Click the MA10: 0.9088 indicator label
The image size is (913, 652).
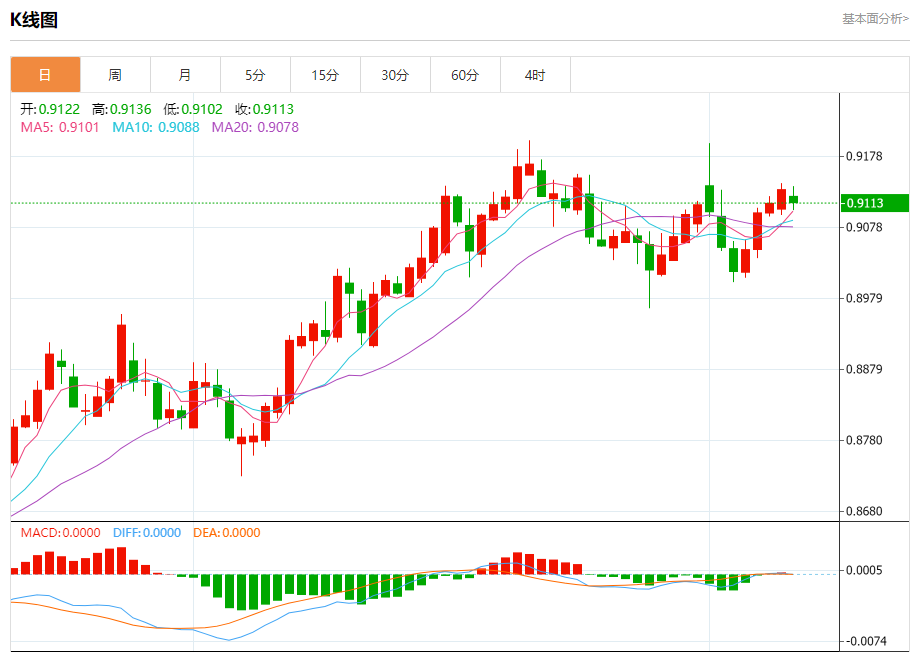156,127
